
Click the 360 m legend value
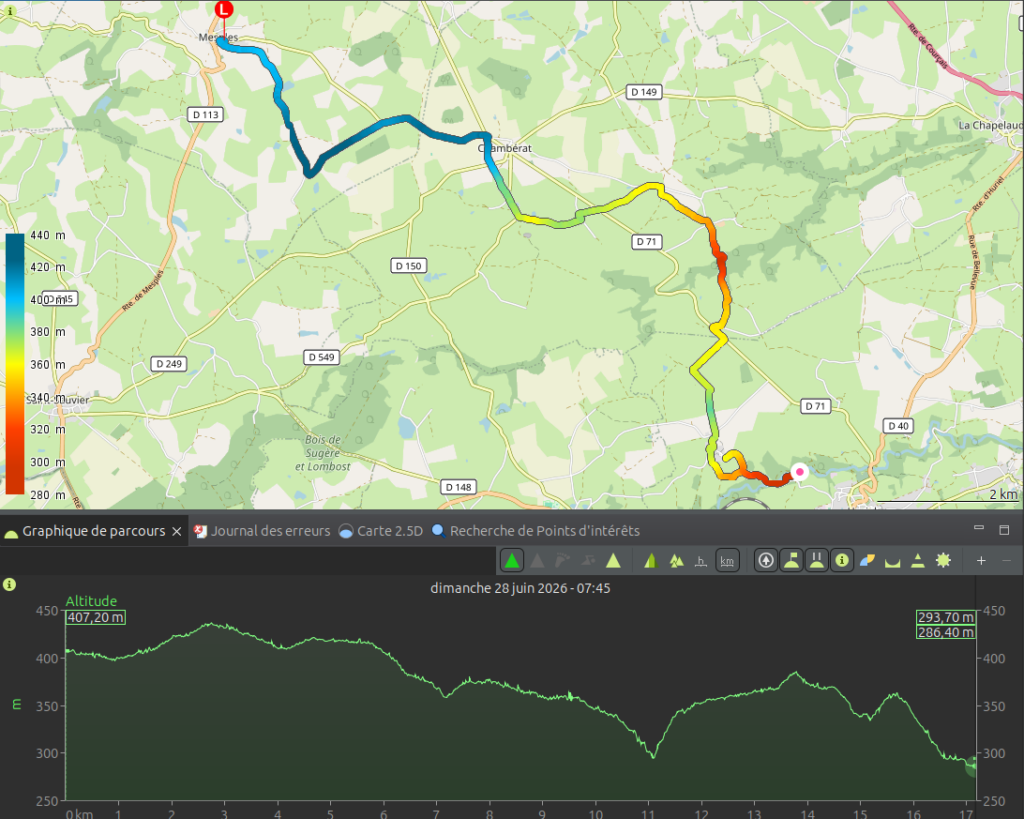[48, 364]
